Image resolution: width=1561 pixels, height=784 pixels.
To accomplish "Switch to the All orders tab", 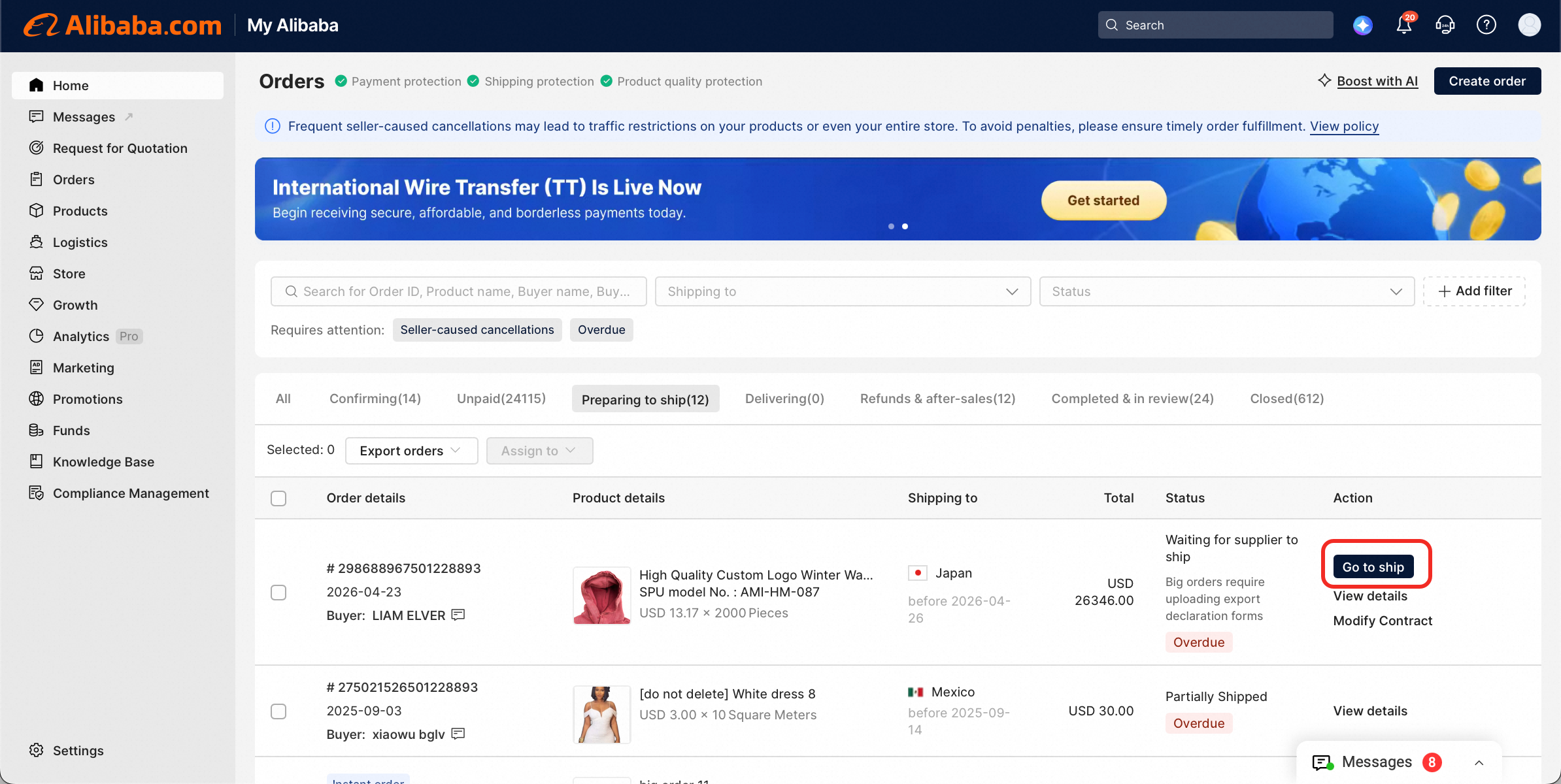I will [x=283, y=399].
